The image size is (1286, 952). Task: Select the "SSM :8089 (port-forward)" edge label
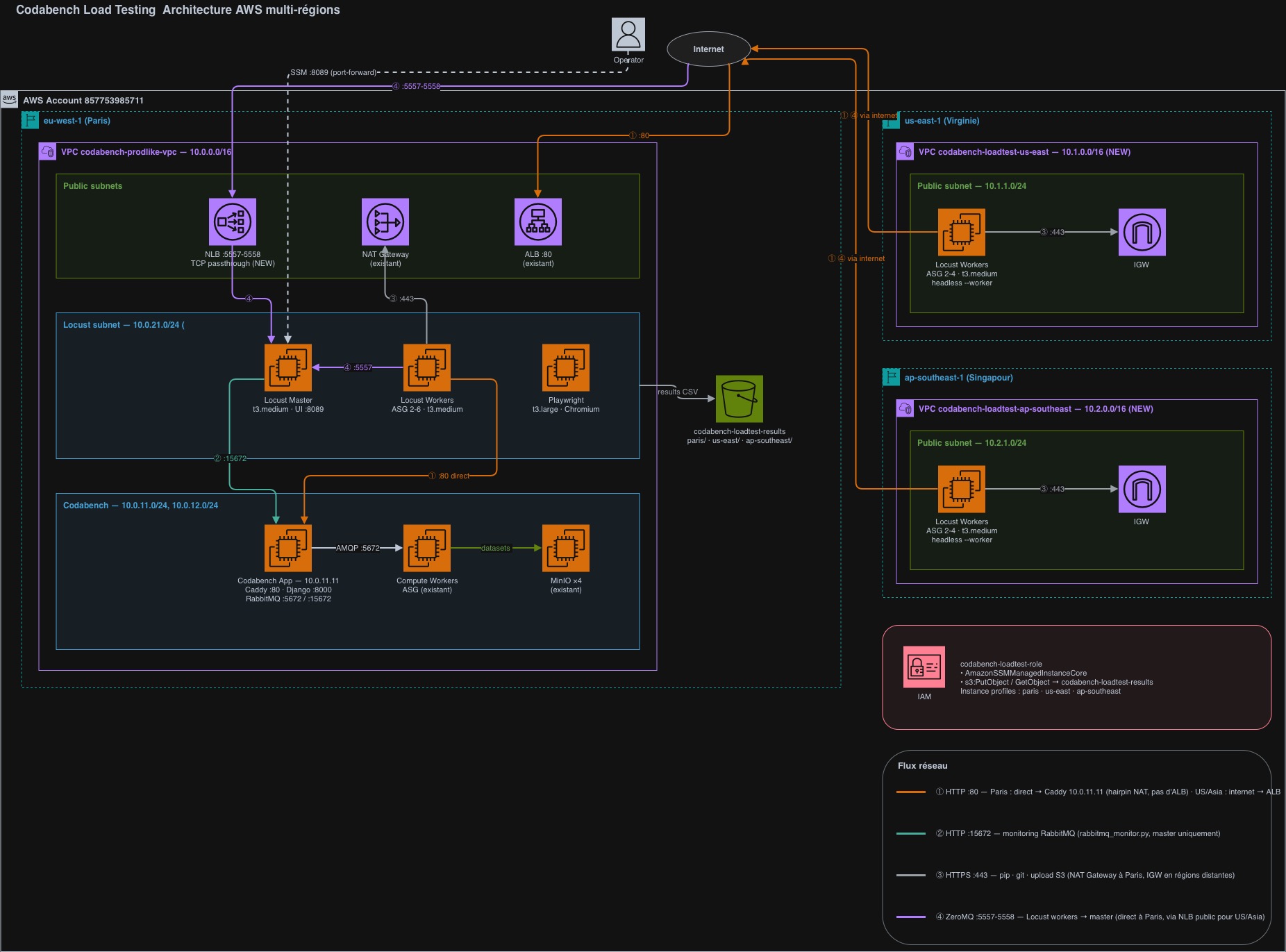[333, 72]
